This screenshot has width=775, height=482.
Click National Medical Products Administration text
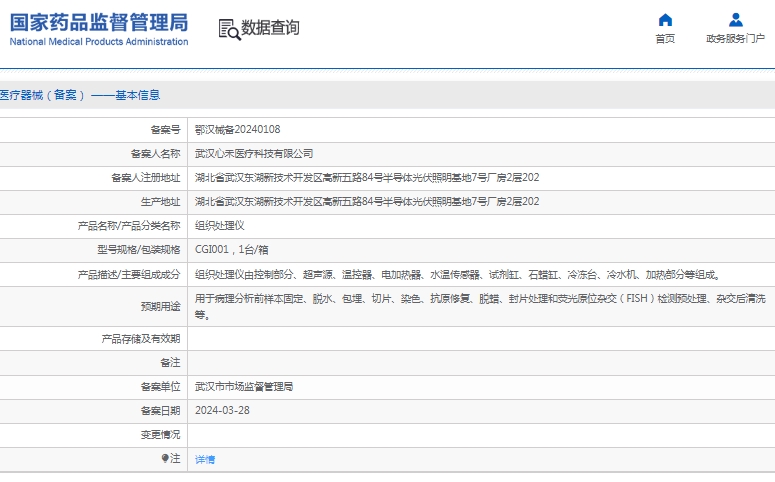[99, 42]
